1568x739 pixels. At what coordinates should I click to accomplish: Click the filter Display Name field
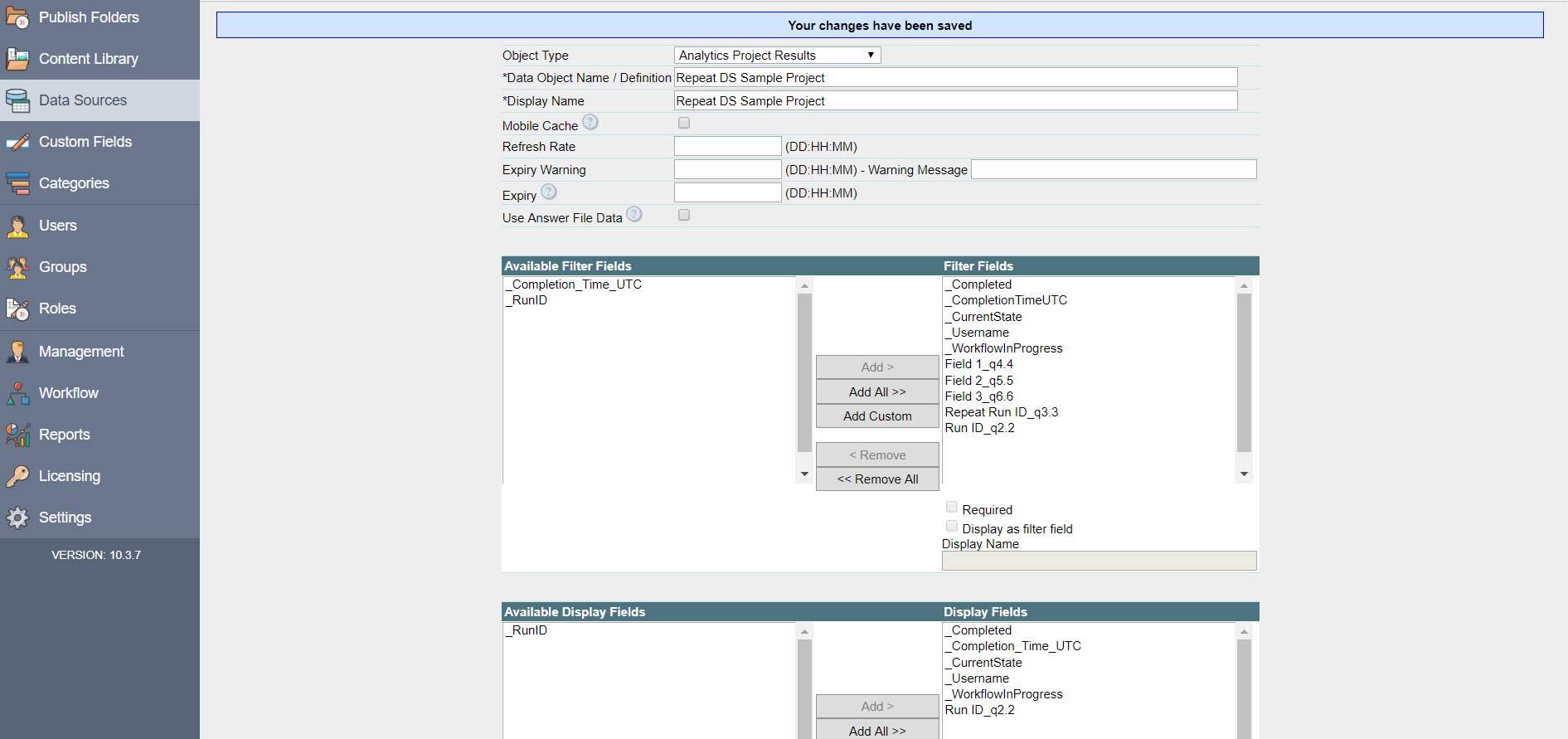[x=1099, y=561]
